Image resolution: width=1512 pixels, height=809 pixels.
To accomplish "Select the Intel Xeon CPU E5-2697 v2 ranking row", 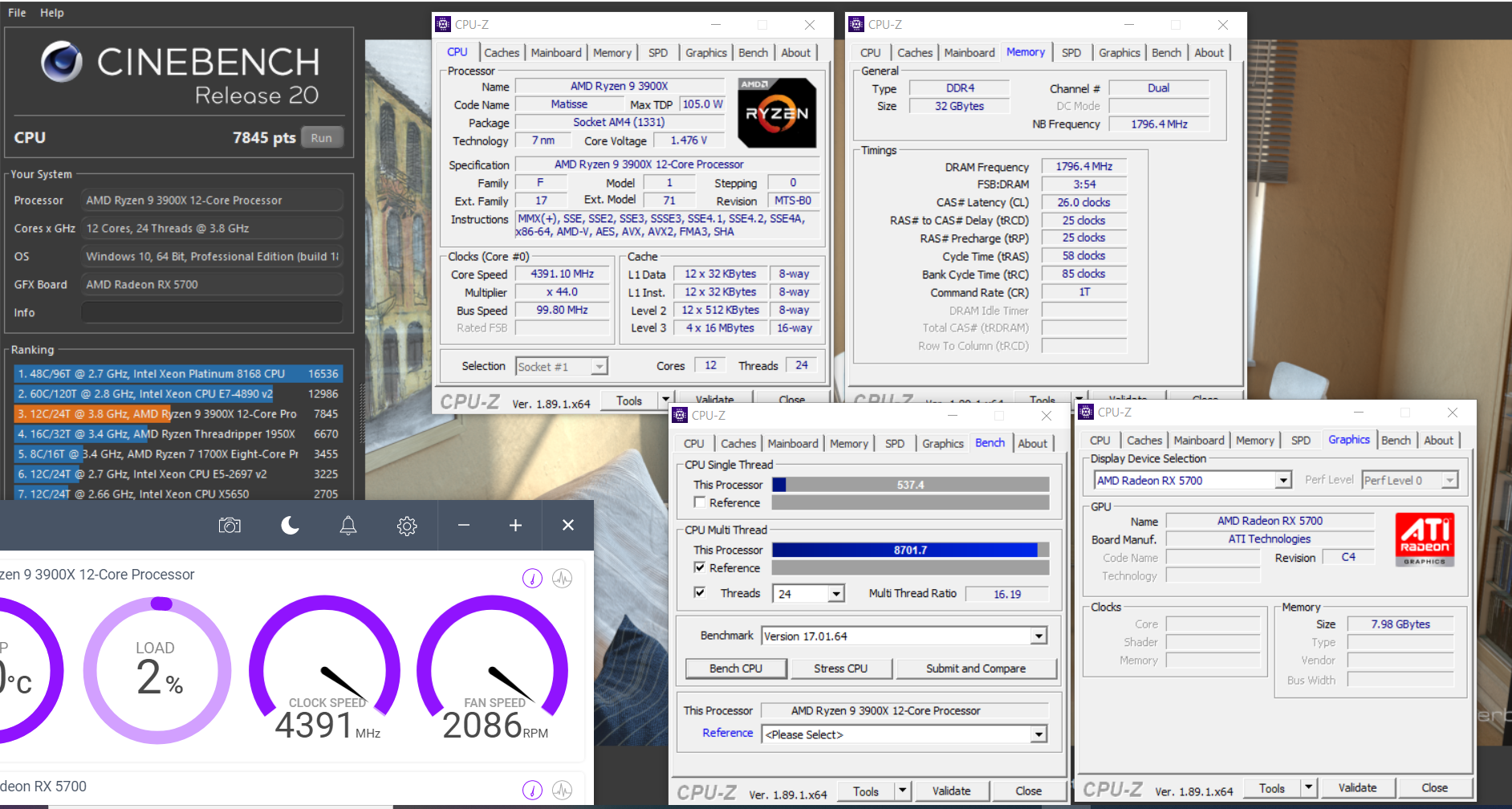I will (x=178, y=474).
